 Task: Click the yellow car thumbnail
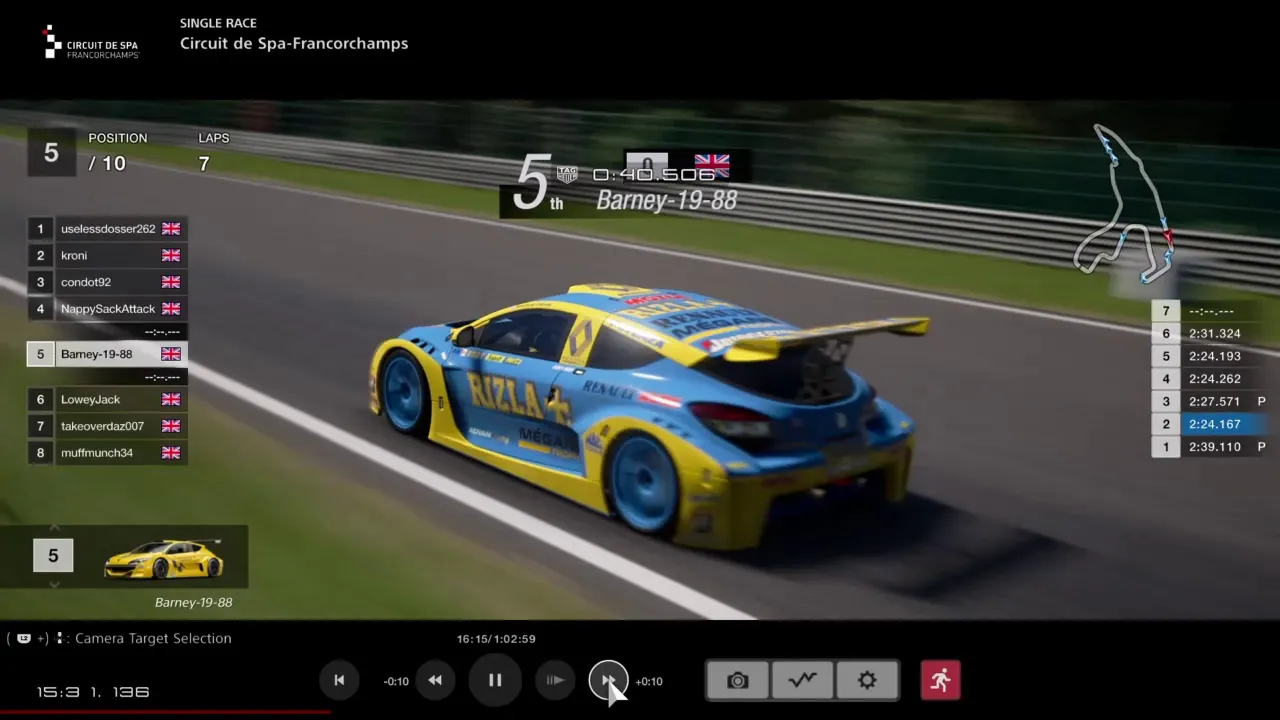164,558
